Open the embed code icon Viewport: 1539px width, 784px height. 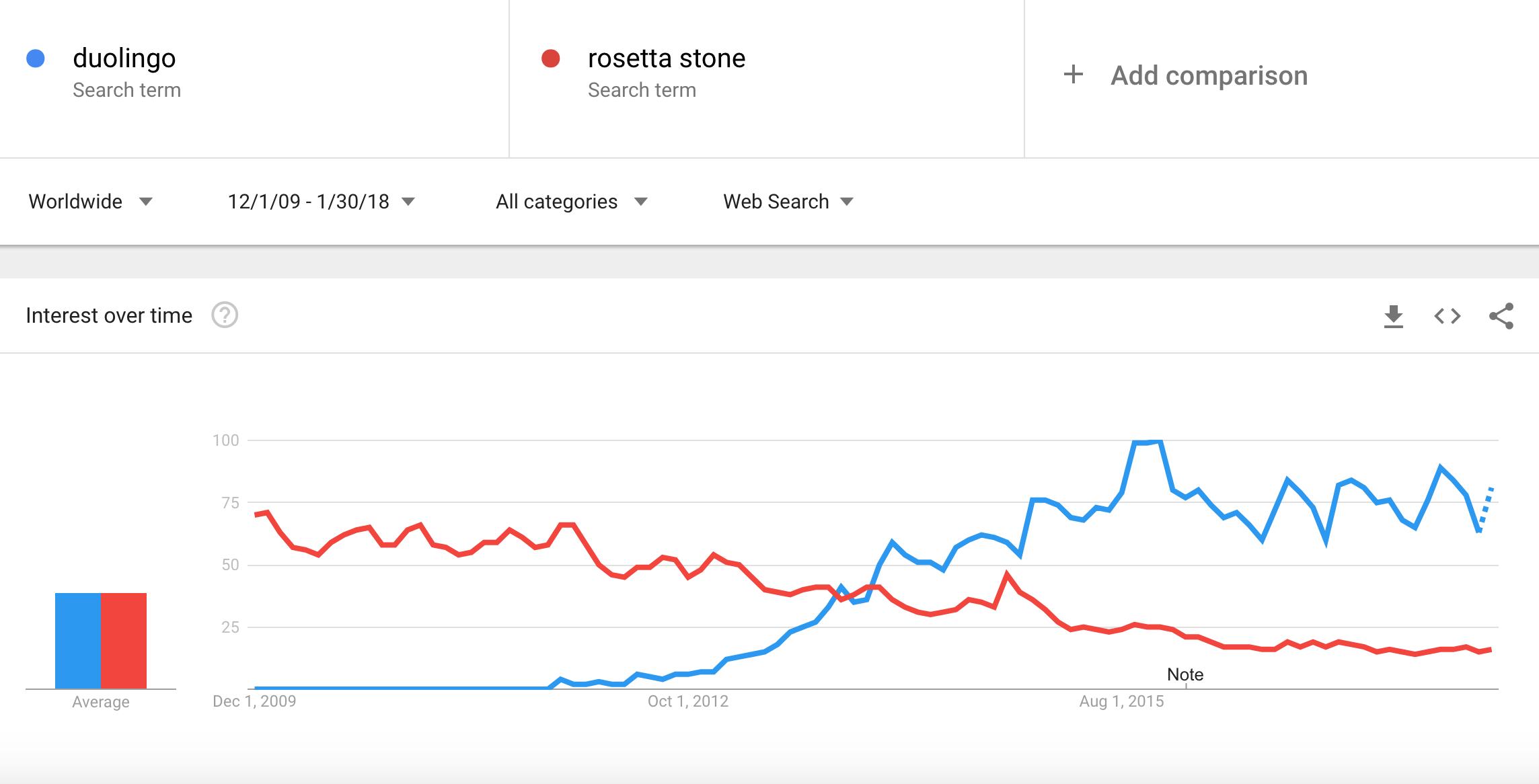[1448, 316]
